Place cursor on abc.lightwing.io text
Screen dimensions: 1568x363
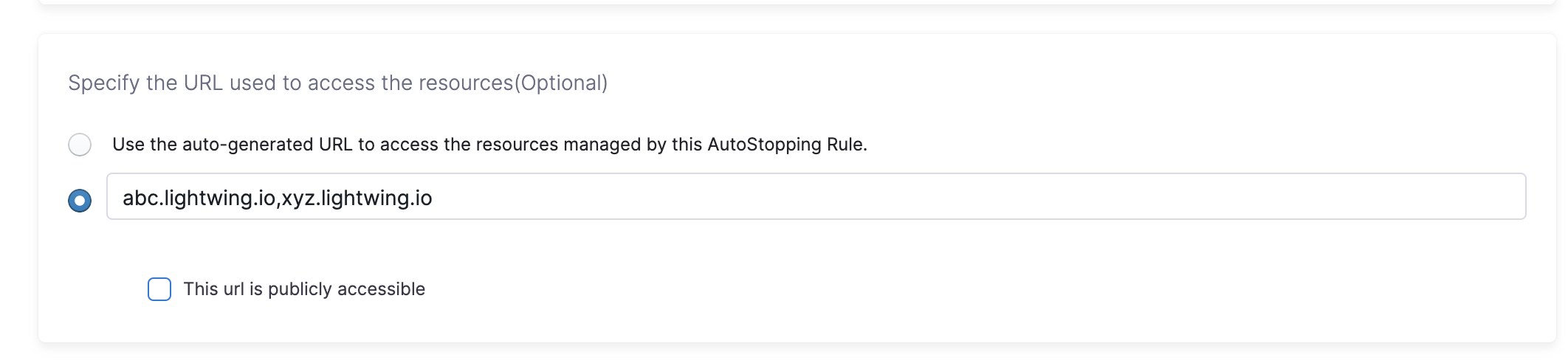198,198
